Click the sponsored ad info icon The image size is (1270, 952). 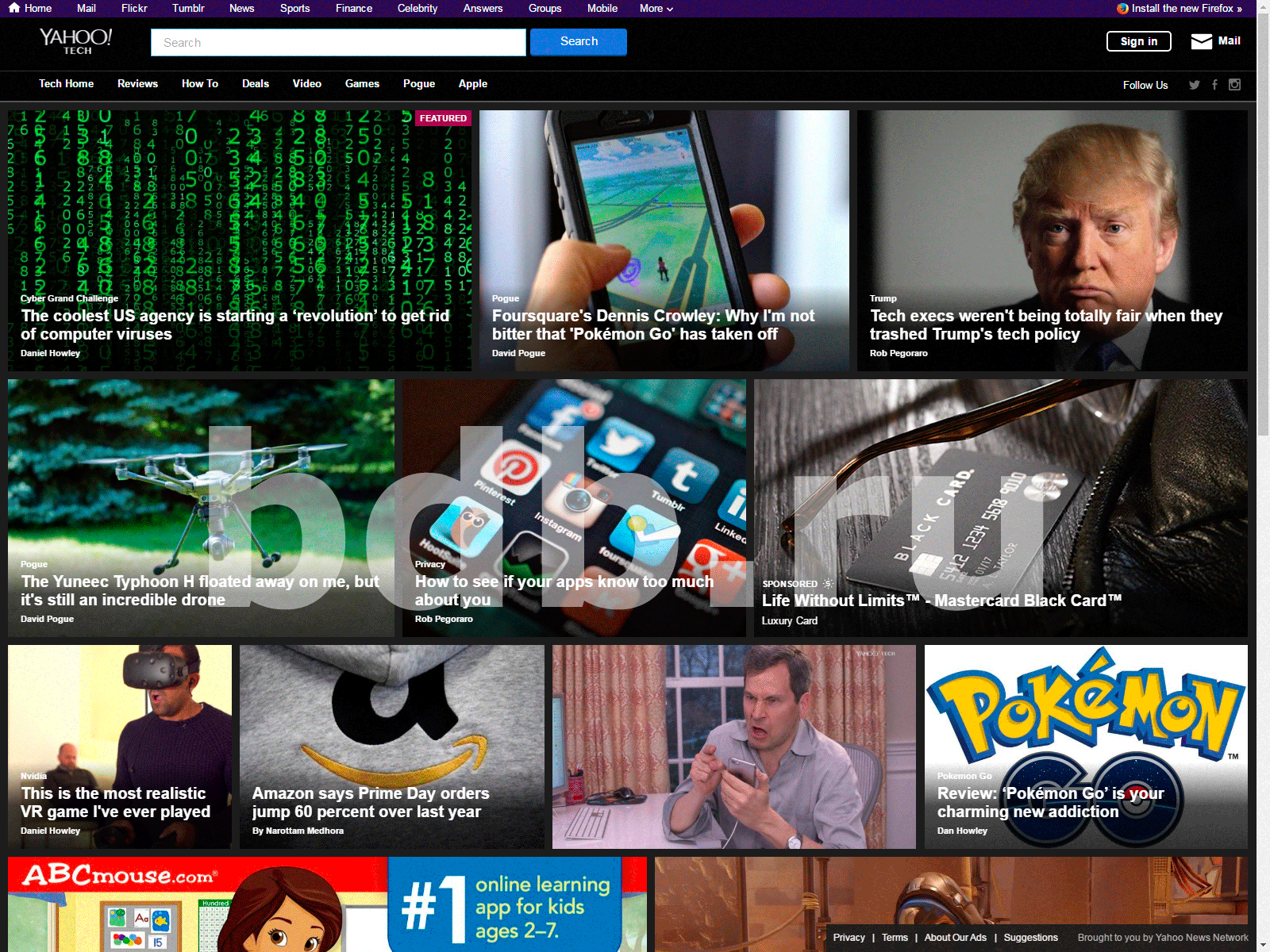[828, 584]
